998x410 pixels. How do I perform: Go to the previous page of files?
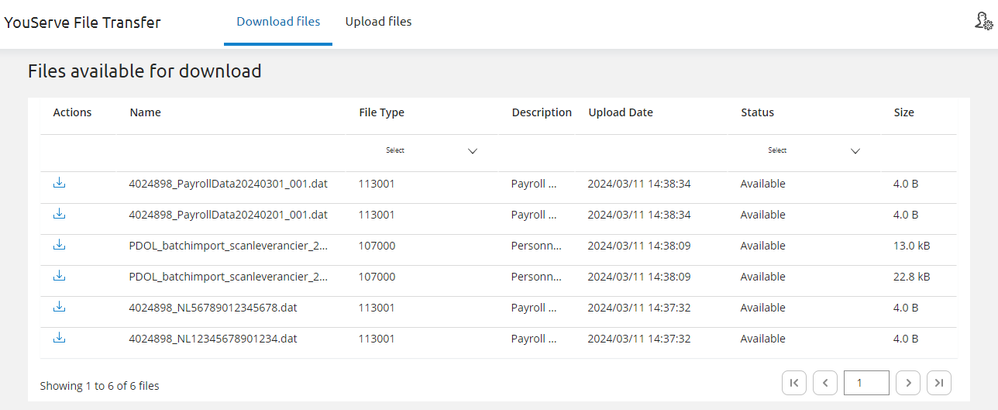825,382
